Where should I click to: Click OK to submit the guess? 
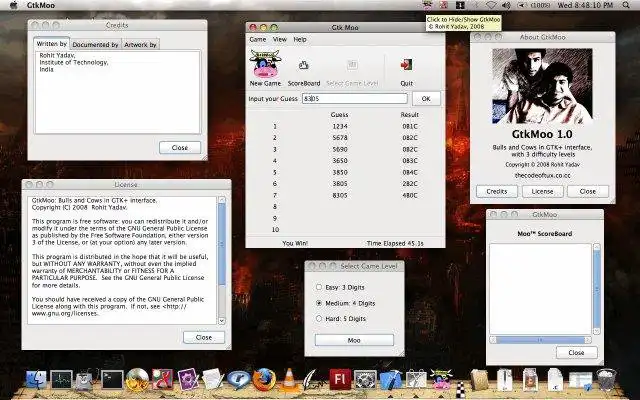pos(426,99)
